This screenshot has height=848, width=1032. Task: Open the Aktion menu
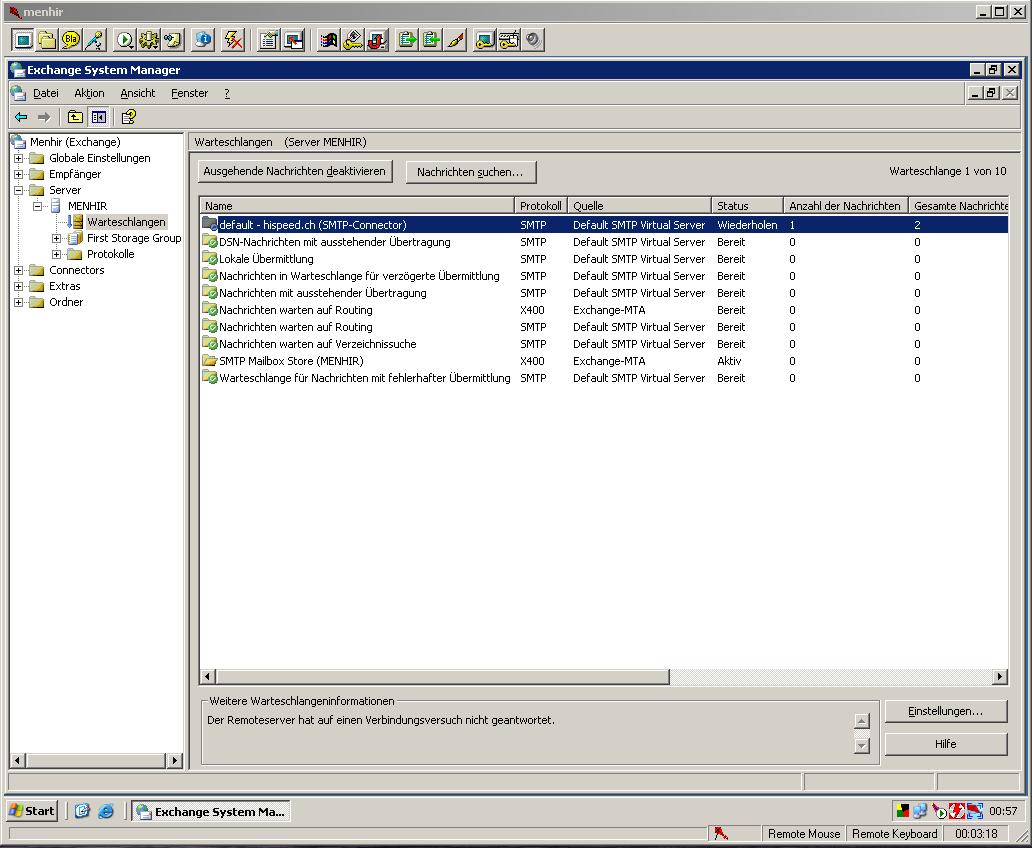[x=89, y=93]
